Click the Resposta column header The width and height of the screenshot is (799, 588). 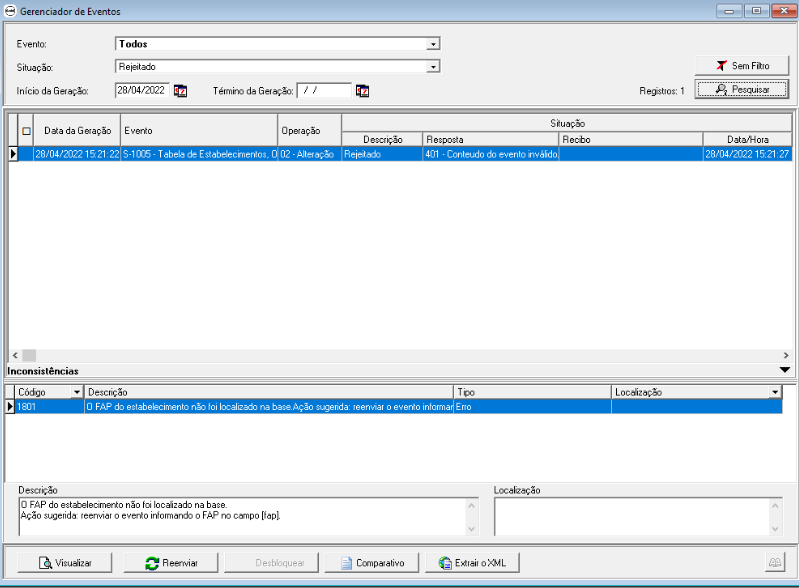coord(490,139)
